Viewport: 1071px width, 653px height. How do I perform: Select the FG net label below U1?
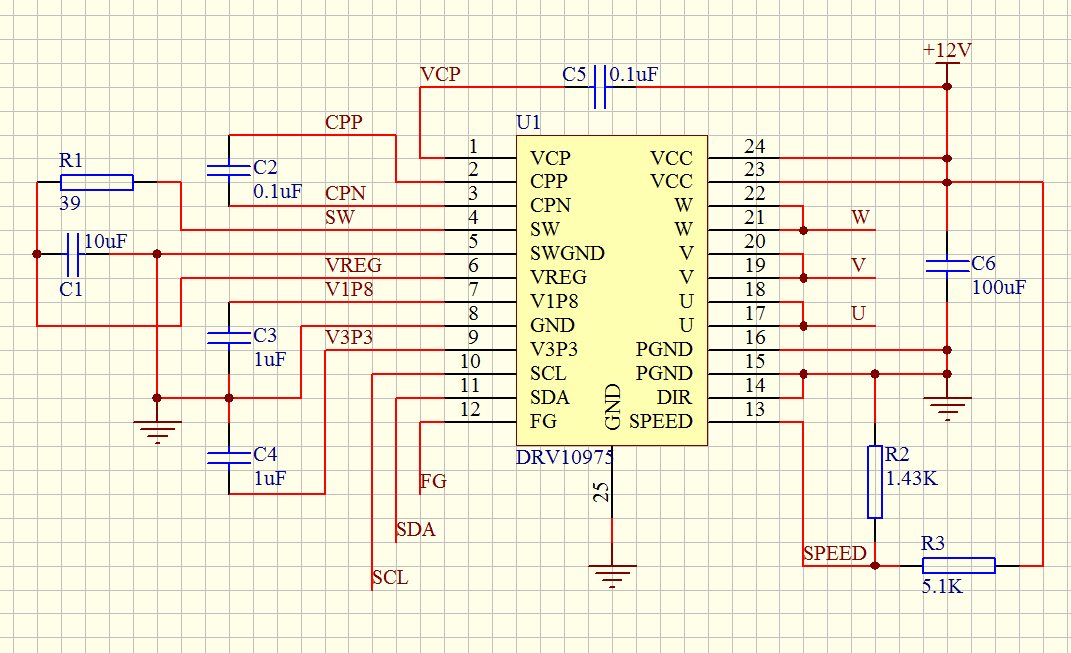[433, 482]
